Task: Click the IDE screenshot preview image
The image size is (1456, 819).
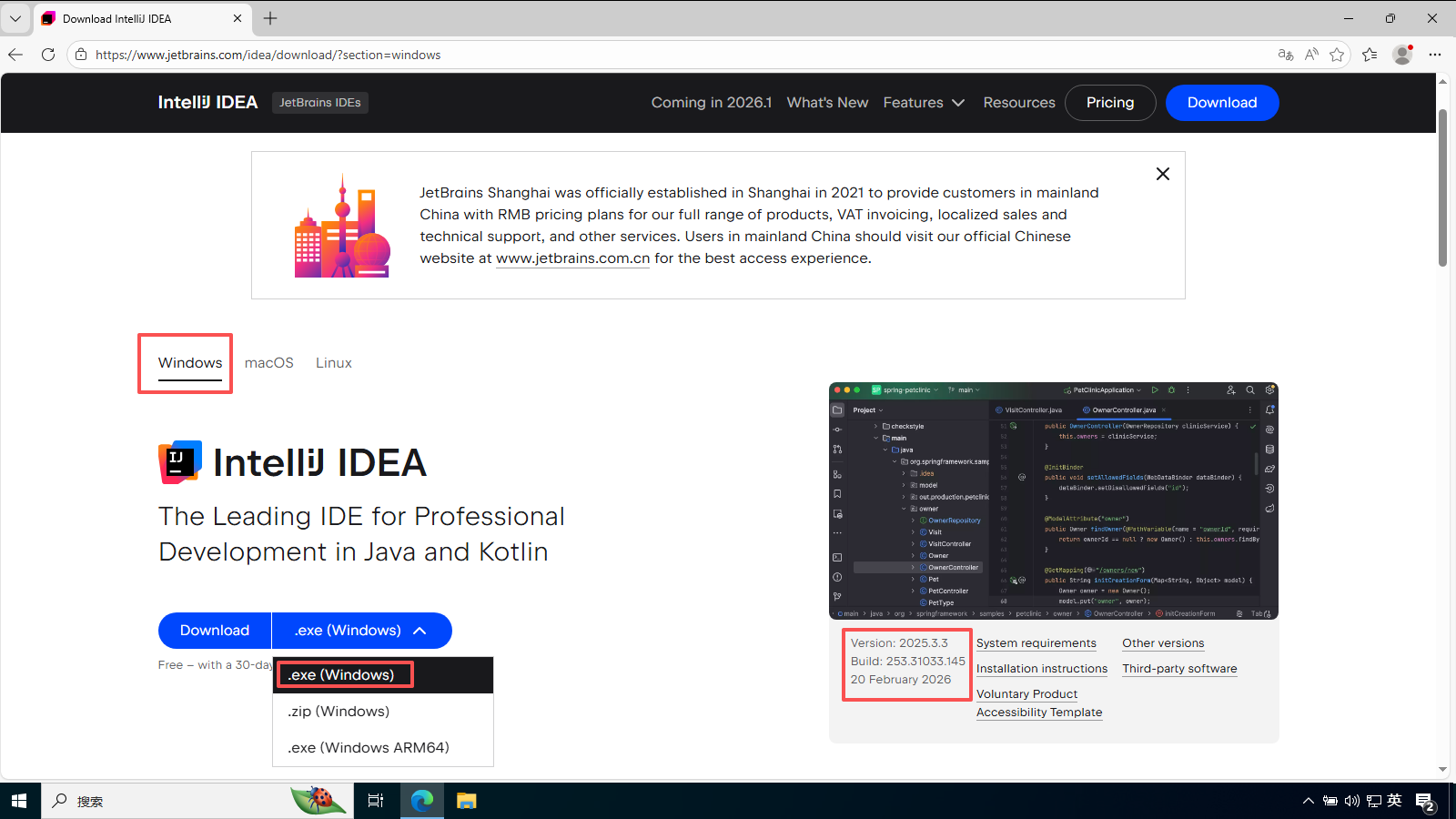Action: tap(1053, 500)
